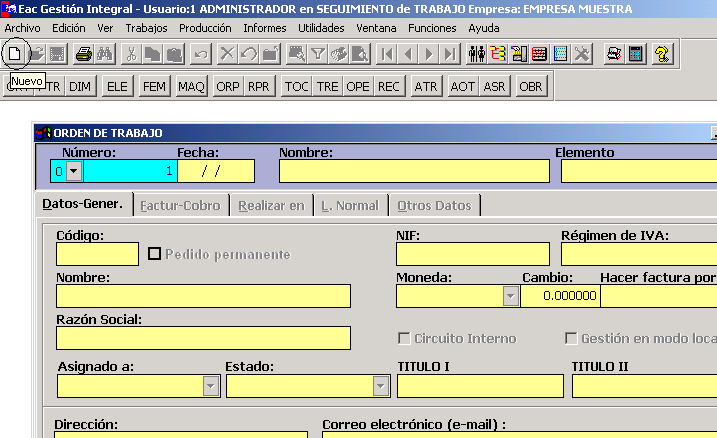Screen dimensions: 717x438
Task: Switch to the Otros Datos tab
Action: point(434,205)
